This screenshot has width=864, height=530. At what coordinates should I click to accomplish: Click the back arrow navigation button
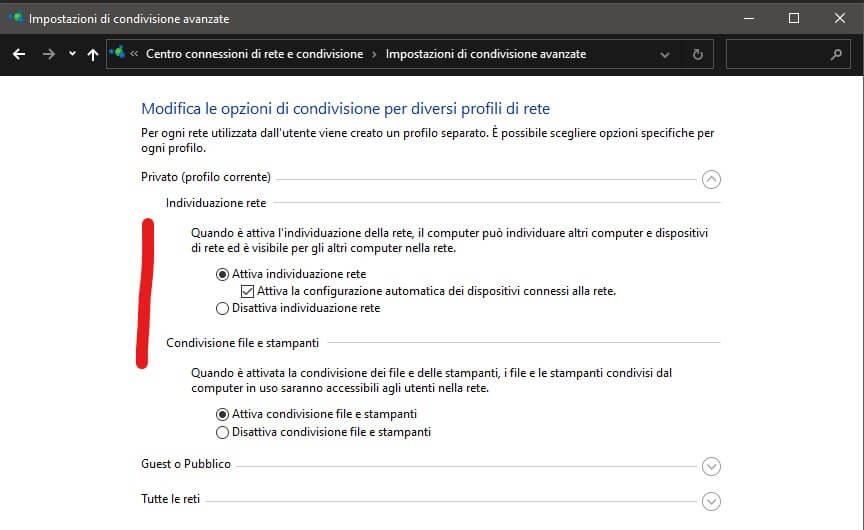(18, 54)
